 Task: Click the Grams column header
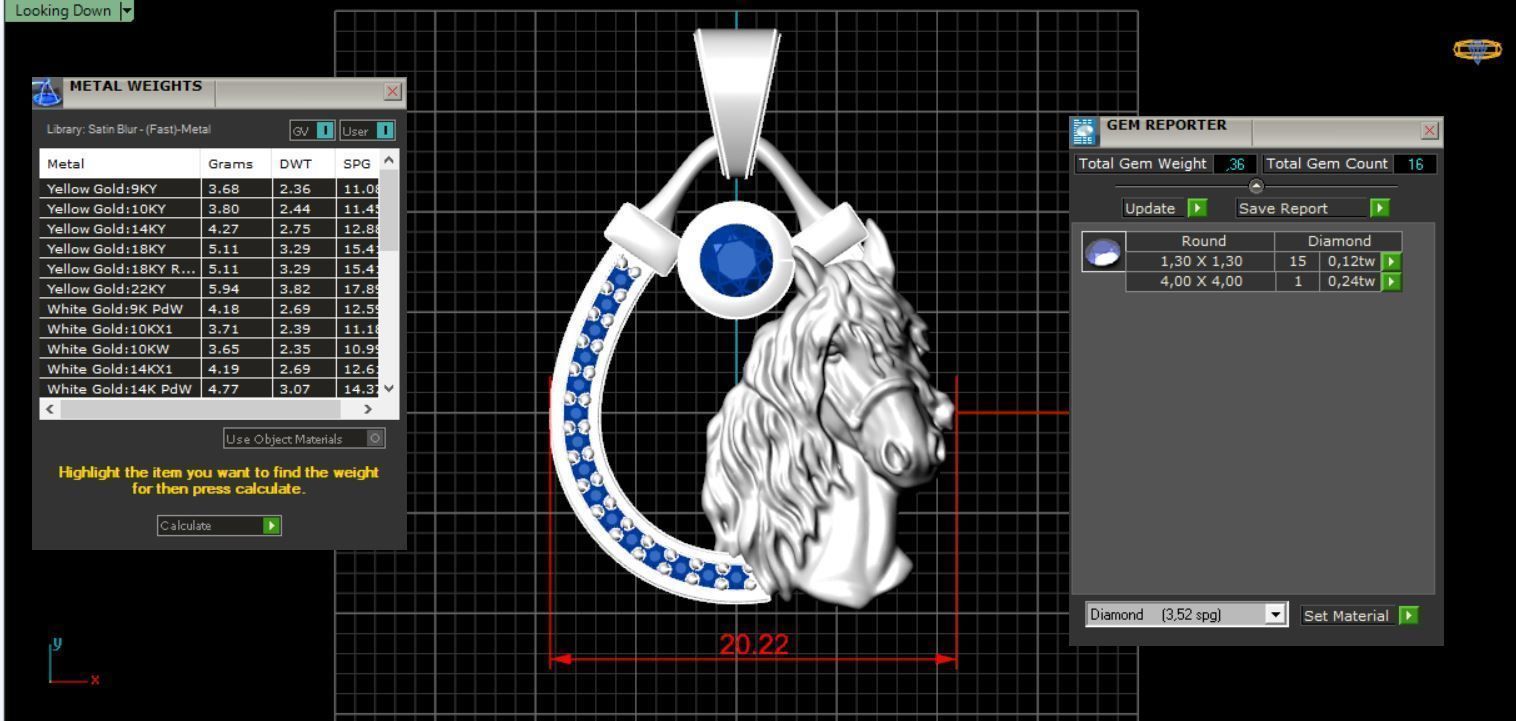click(x=236, y=163)
